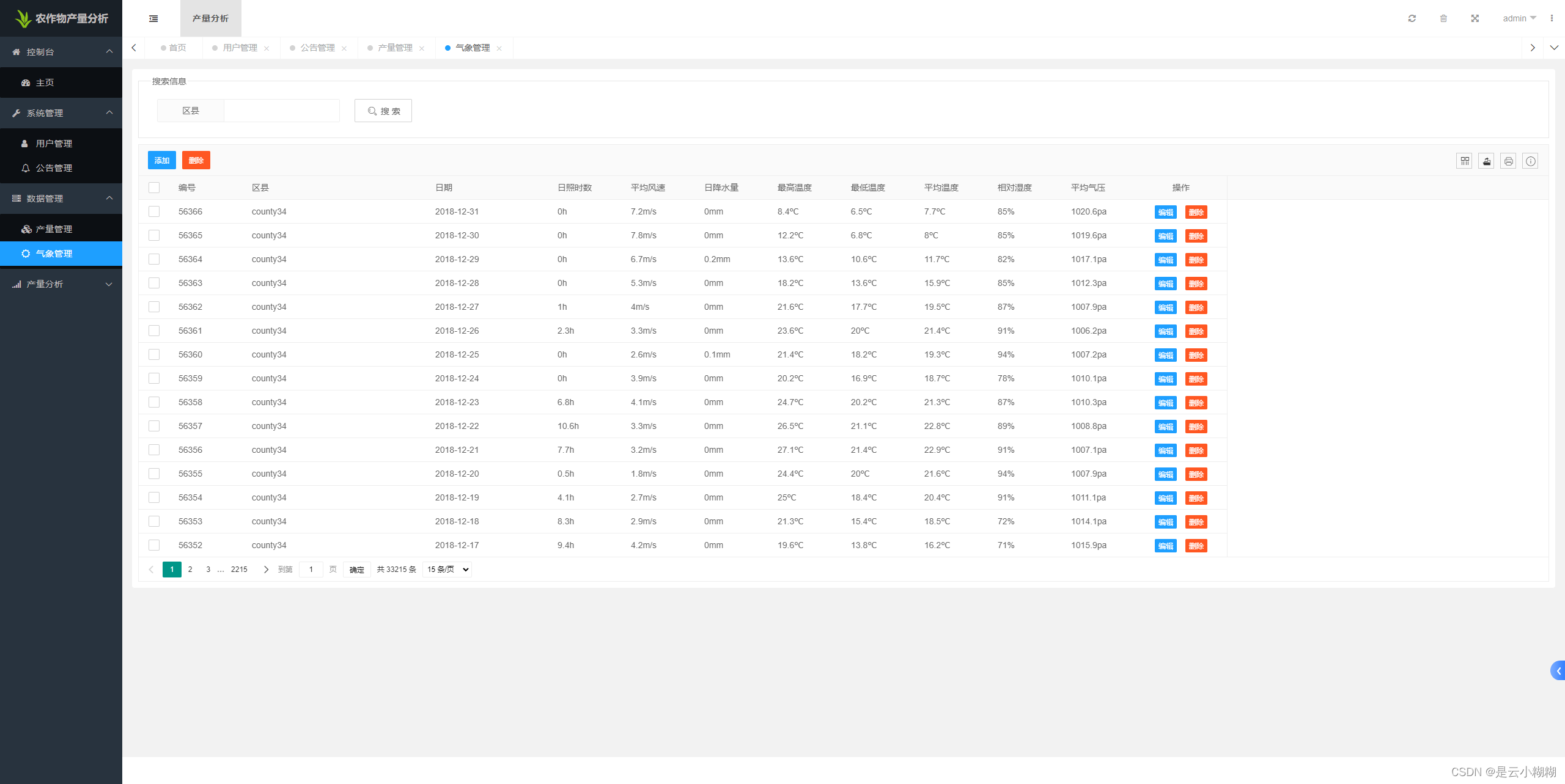Check the row checkbox for record 56360

[154, 354]
